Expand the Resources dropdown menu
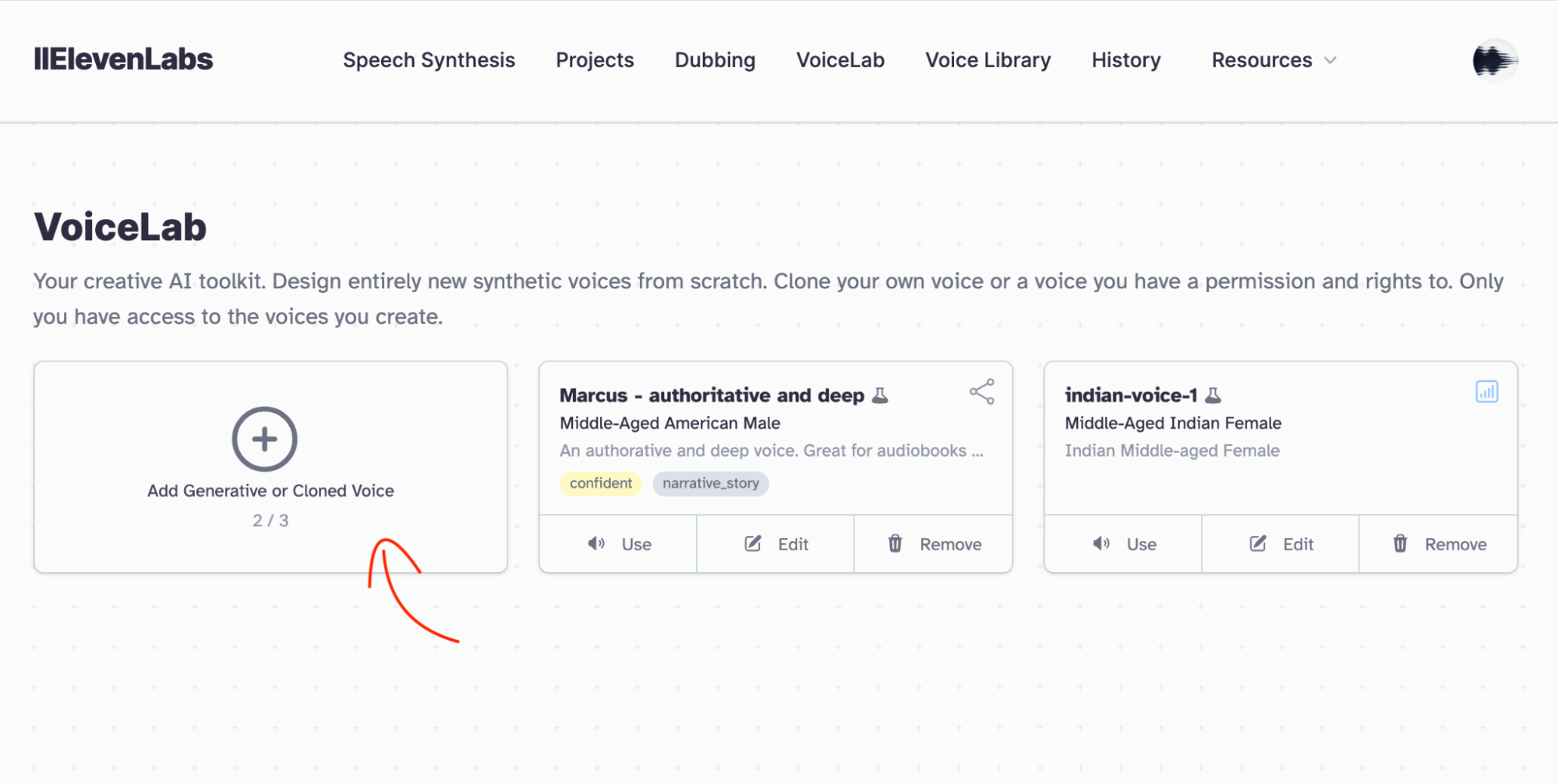The height and width of the screenshot is (784, 1558). [1274, 60]
